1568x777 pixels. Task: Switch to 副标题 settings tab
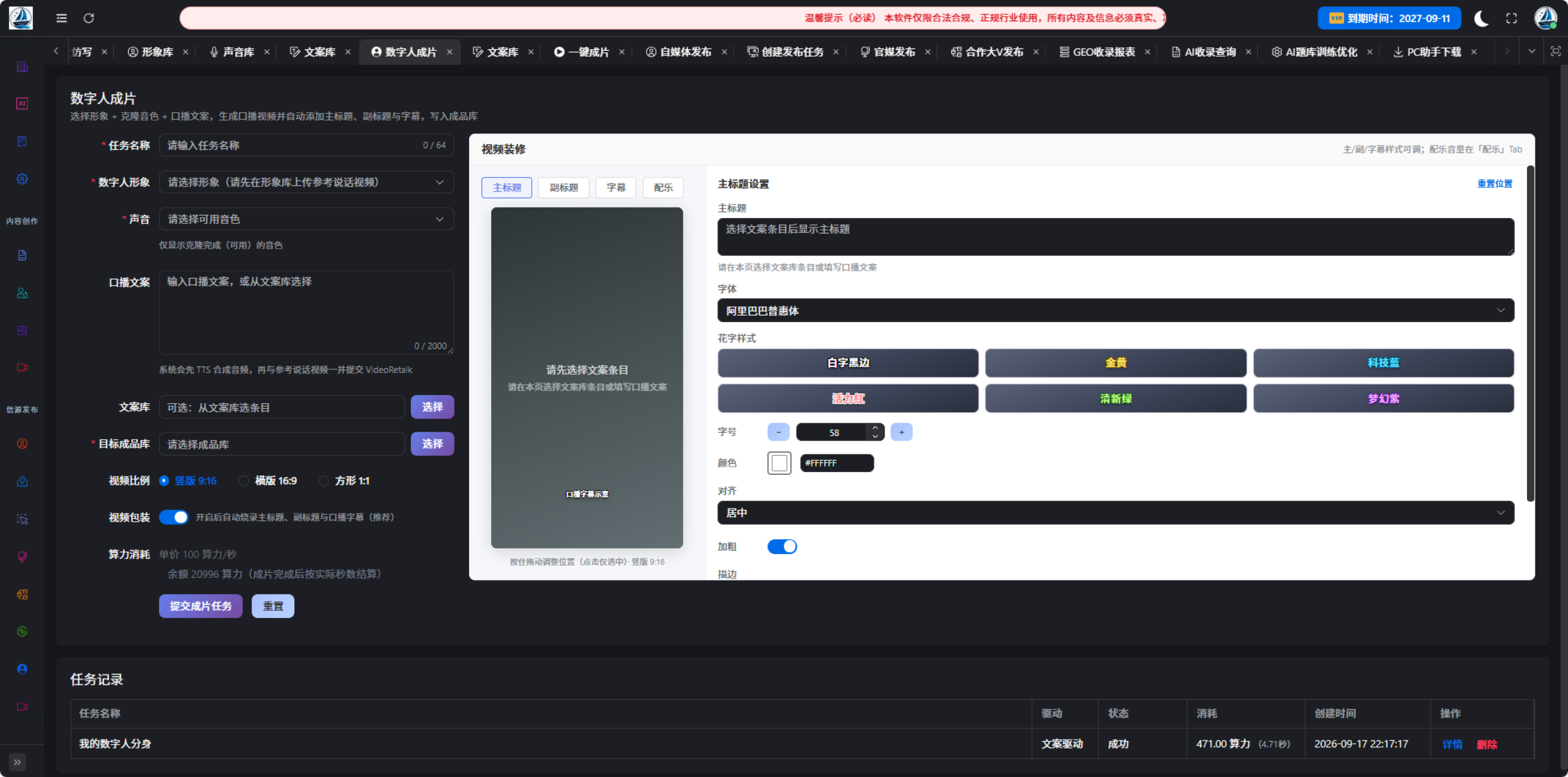coord(564,187)
